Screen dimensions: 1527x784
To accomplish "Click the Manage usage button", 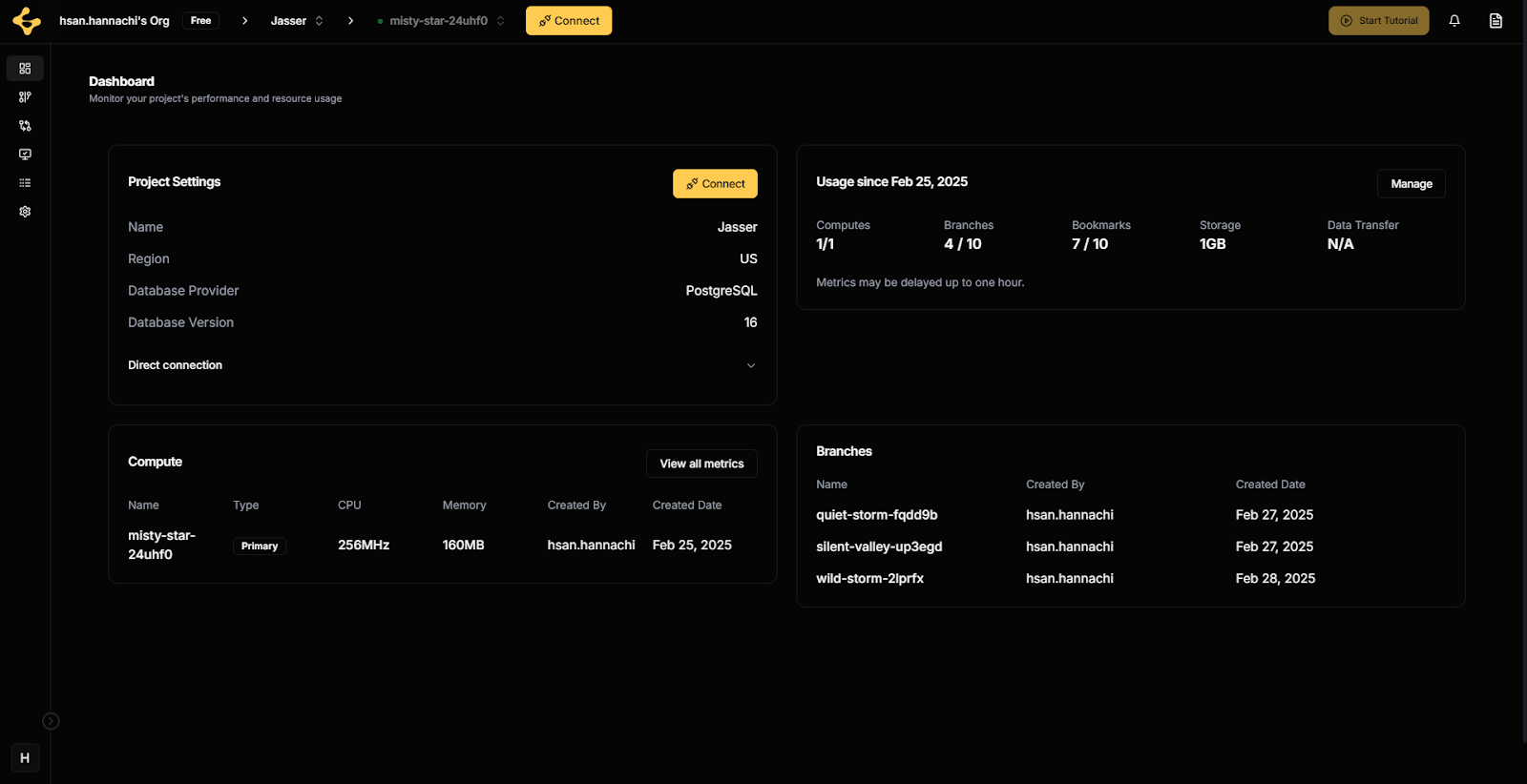I will pos(1411,184).
